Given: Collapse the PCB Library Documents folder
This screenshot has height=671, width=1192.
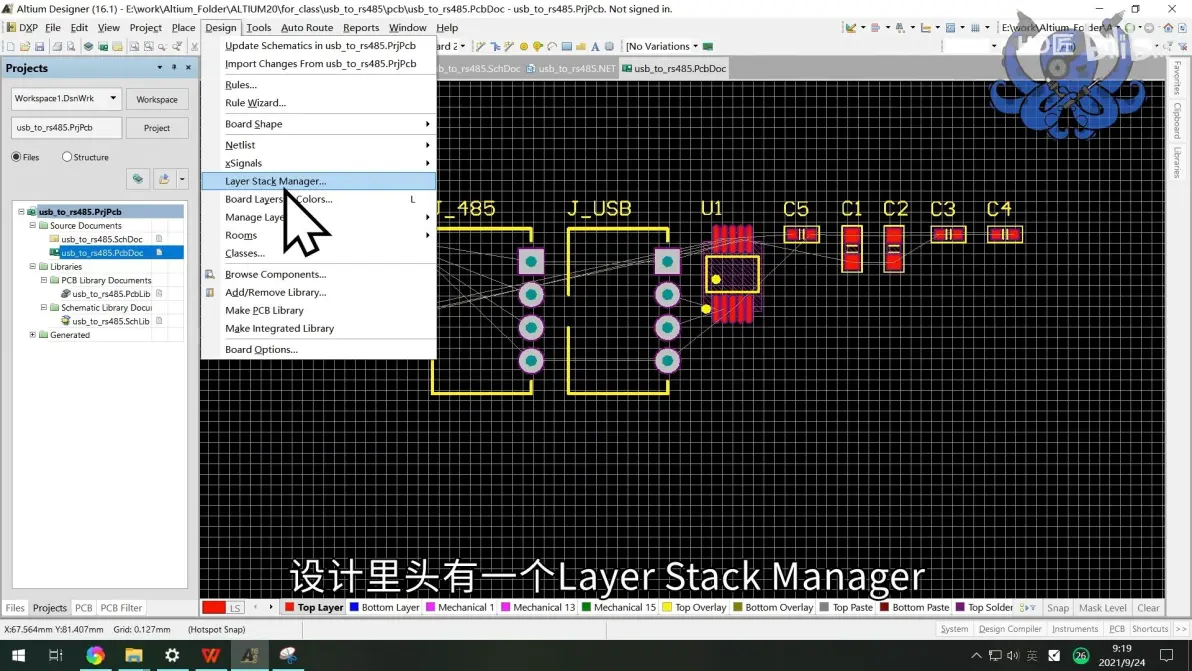Looking at the screenshot, I should 44,280.
